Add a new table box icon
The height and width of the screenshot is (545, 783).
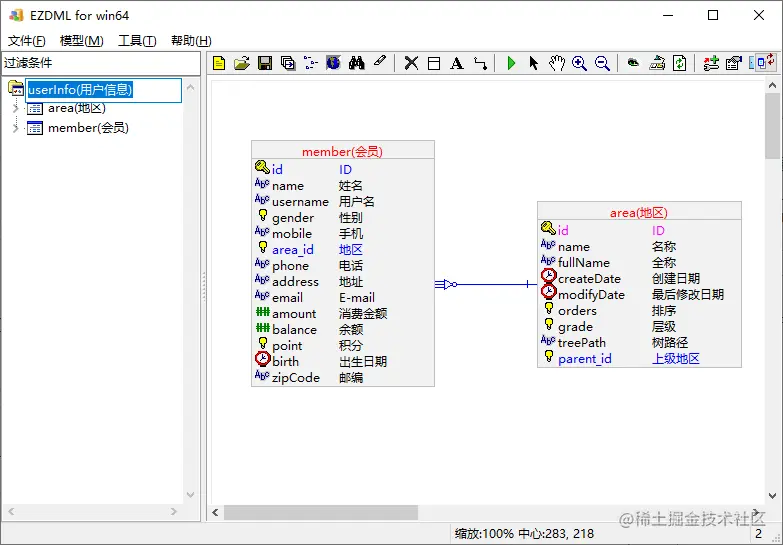(x=434, y=63)
